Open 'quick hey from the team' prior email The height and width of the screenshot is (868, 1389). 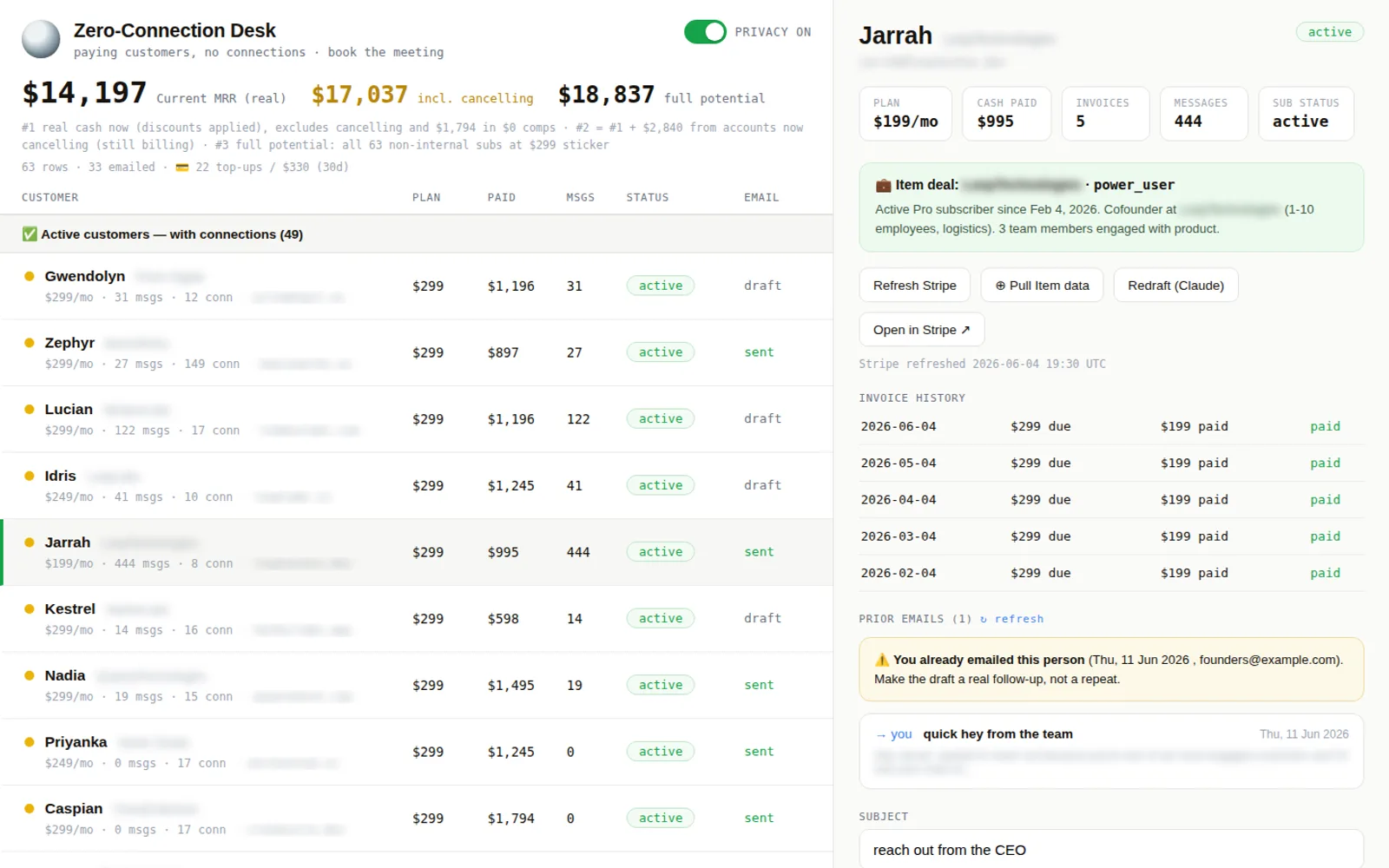(1111, 751)
